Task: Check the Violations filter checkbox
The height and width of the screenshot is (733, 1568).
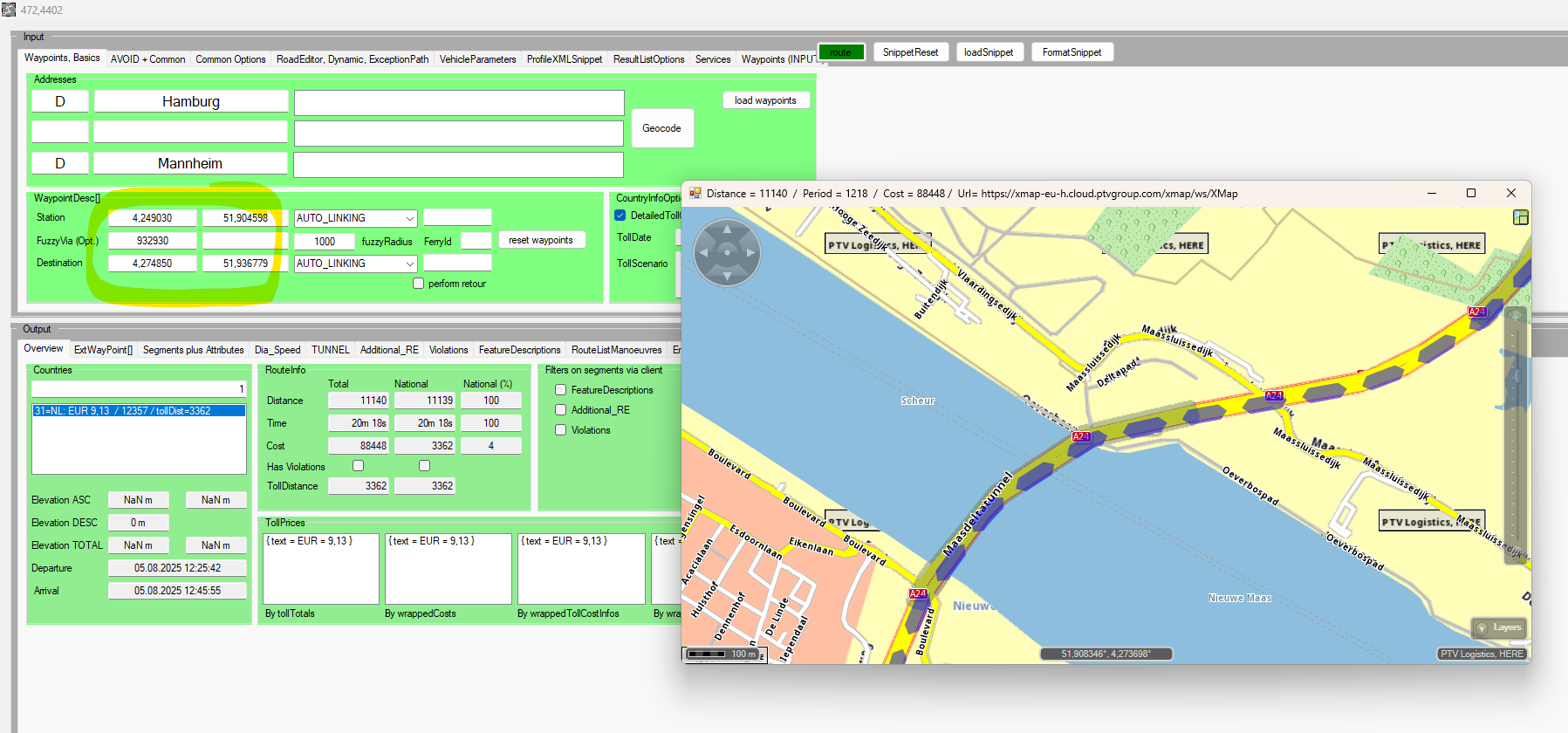Action: [561, 430]
